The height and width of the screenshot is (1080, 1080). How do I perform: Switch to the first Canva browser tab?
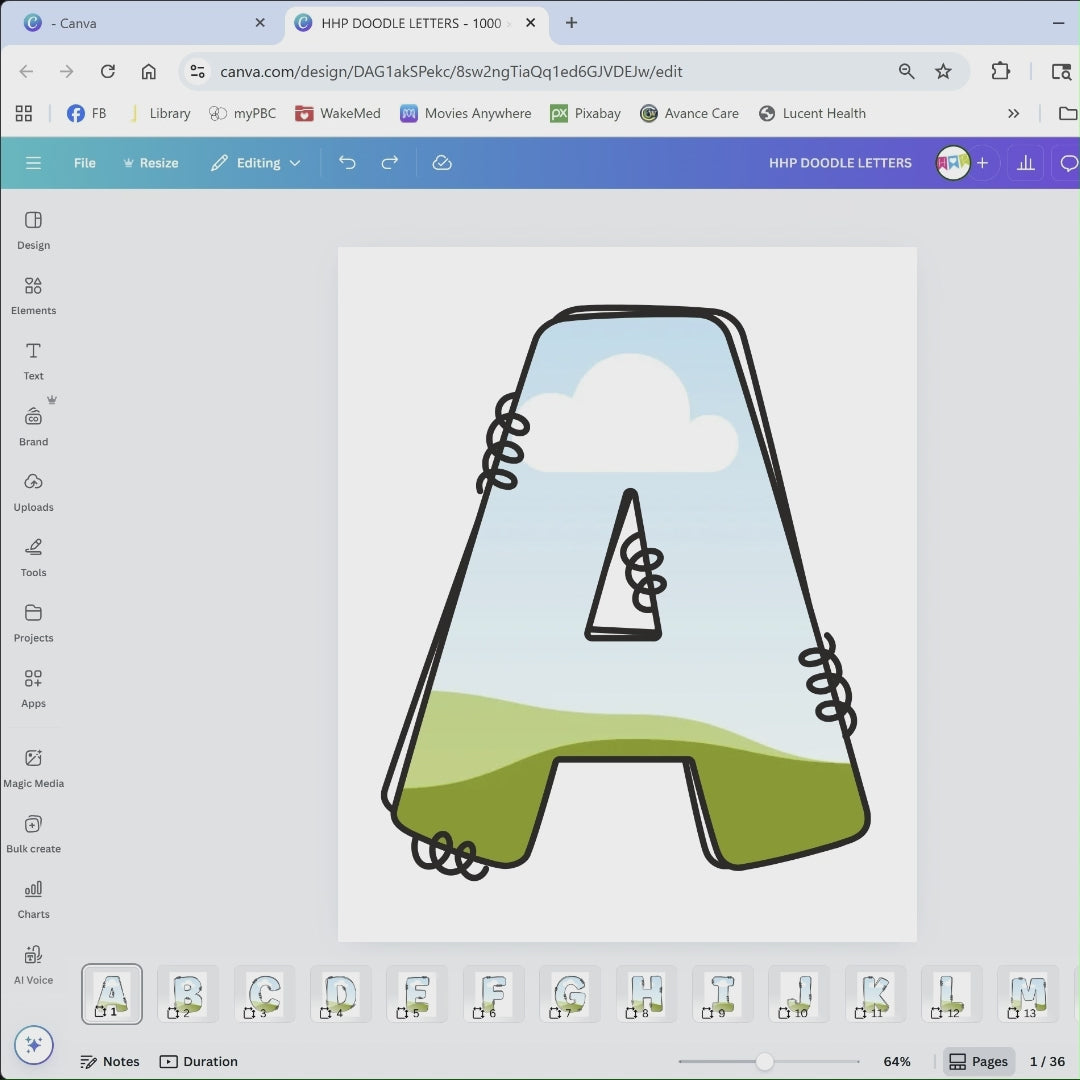click(140, 23)
